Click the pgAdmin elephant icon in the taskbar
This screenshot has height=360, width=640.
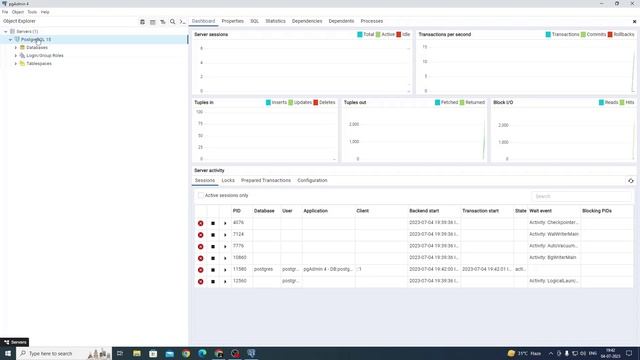coord(251,353)
